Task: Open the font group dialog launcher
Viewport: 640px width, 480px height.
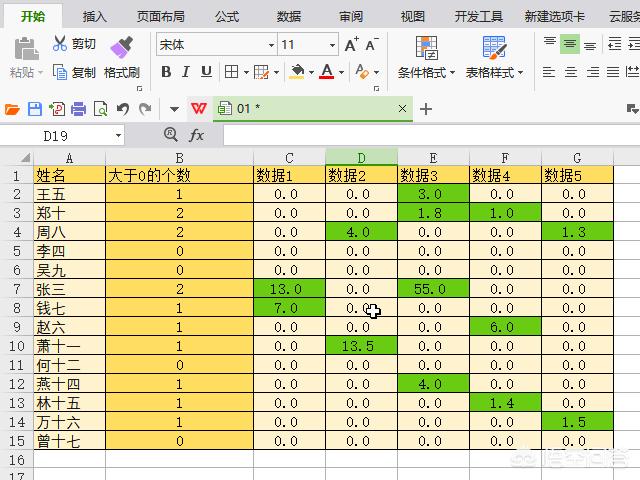Action: pos(376,88)
